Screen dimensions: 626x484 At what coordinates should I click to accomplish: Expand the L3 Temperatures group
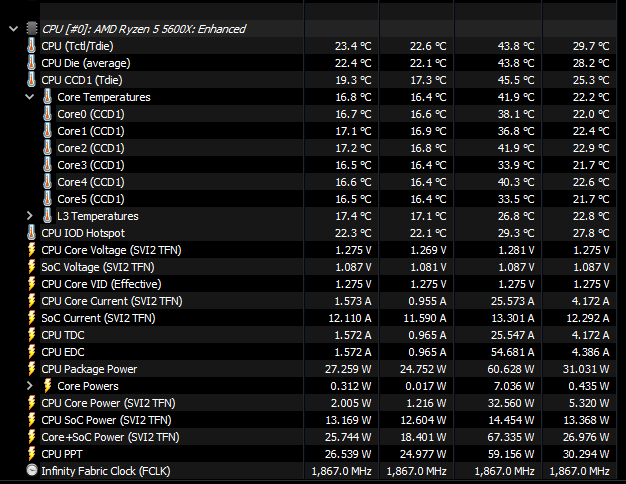coord(30,216)
